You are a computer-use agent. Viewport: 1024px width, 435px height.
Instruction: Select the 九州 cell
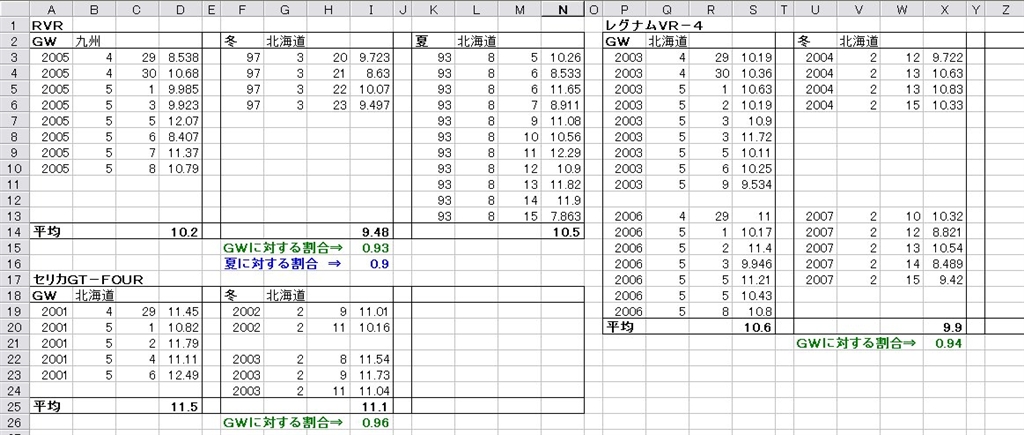88,41
